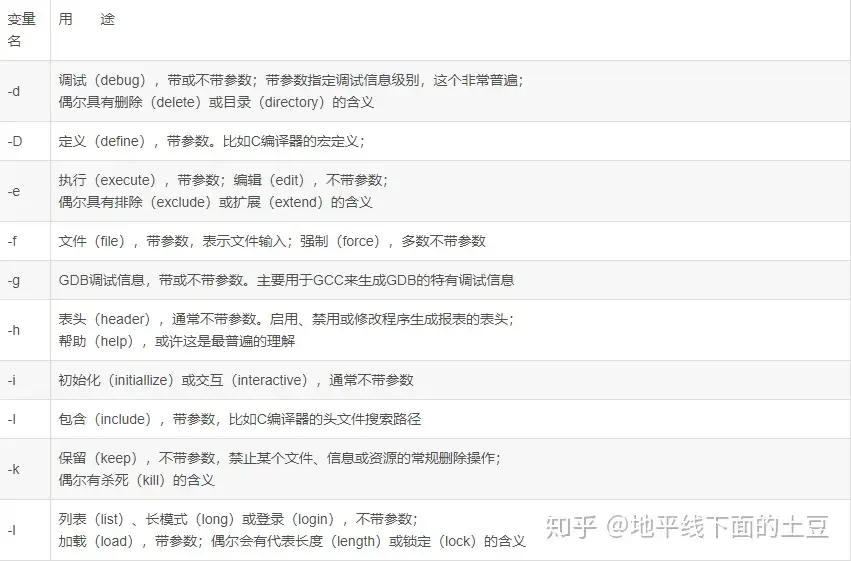The image size is (851, 561).
Task: Click the description '包含 (include)，带参数'
Action: [x=239, y=419]
